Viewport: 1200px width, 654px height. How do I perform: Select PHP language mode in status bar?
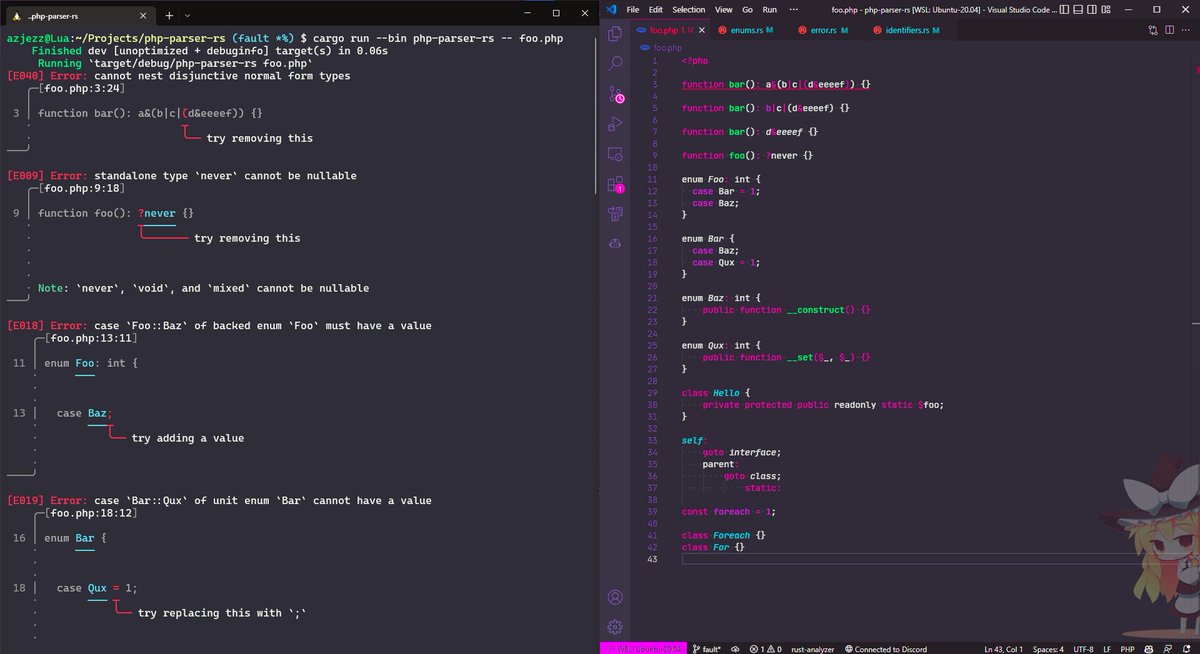click(1126, 648)
